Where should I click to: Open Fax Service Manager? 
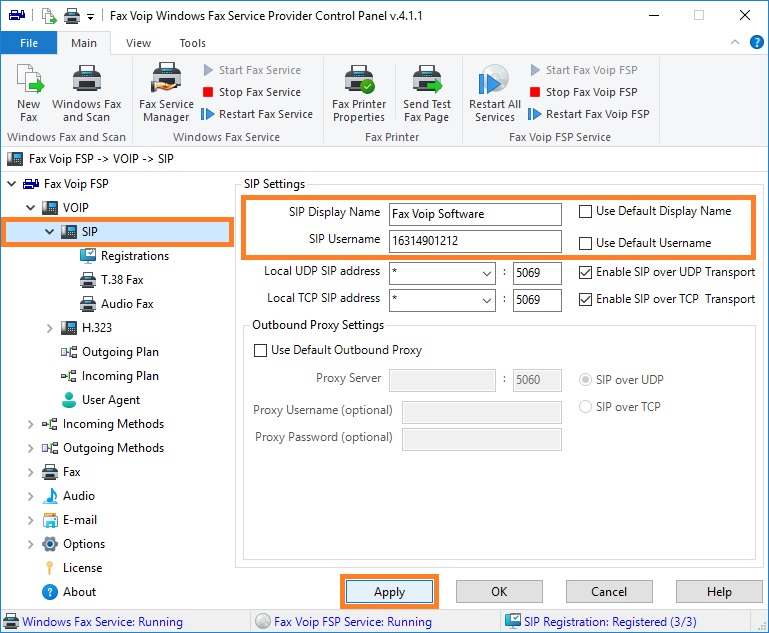click(x=166, y=93)
